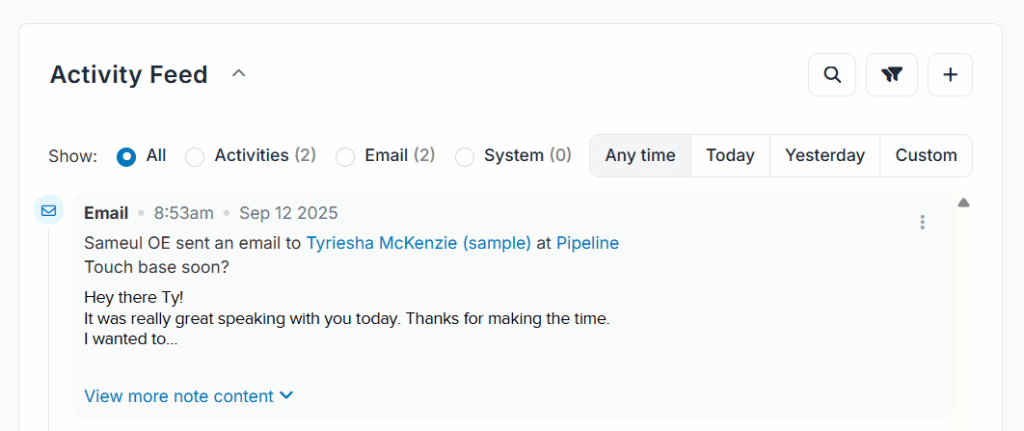Expand View more note content
This screenshot has height=431, width=1024.
pos(188,396)
